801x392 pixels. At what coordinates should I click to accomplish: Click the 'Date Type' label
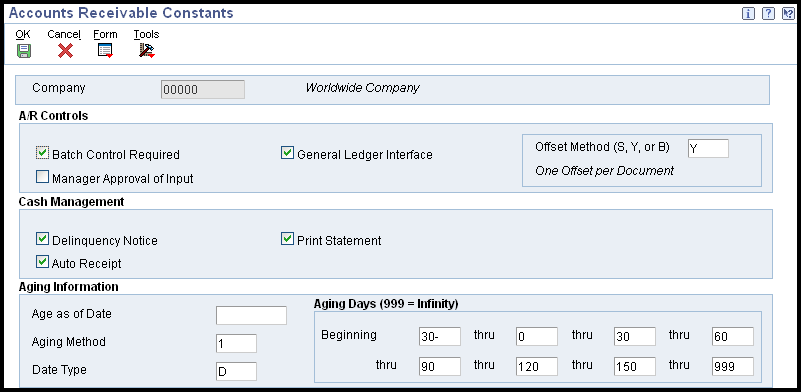pyautogui.click(x=59, y=370)
